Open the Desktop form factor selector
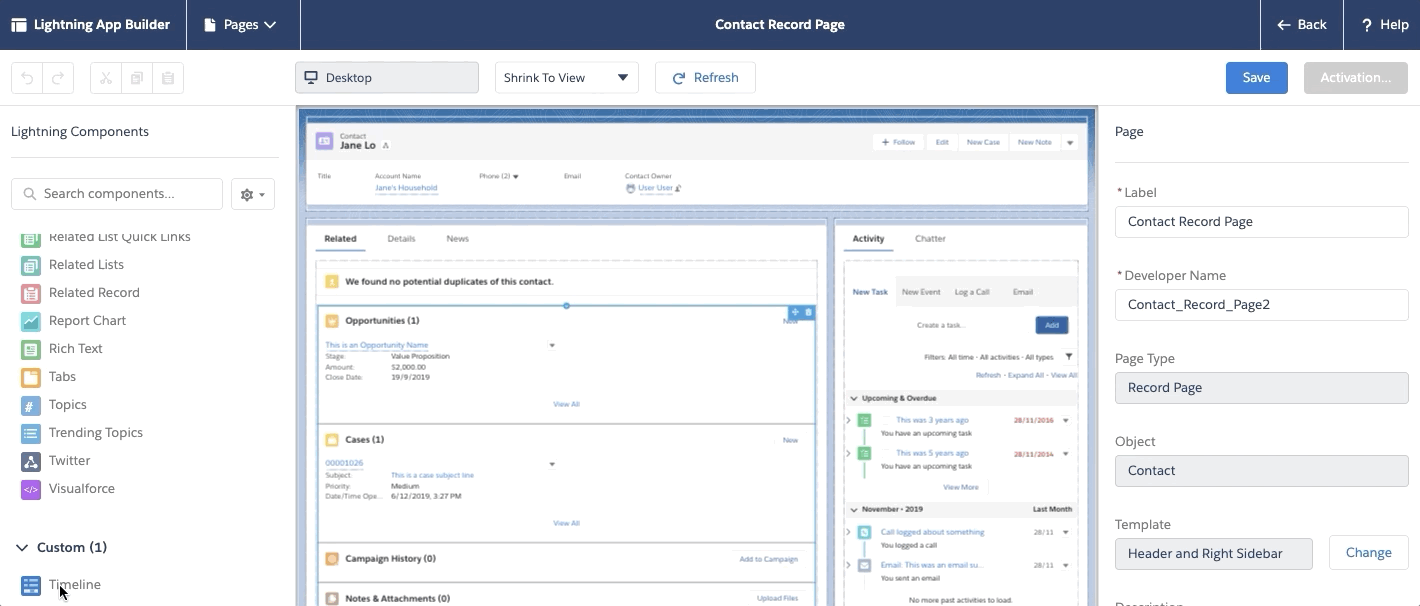 point(387,78)
